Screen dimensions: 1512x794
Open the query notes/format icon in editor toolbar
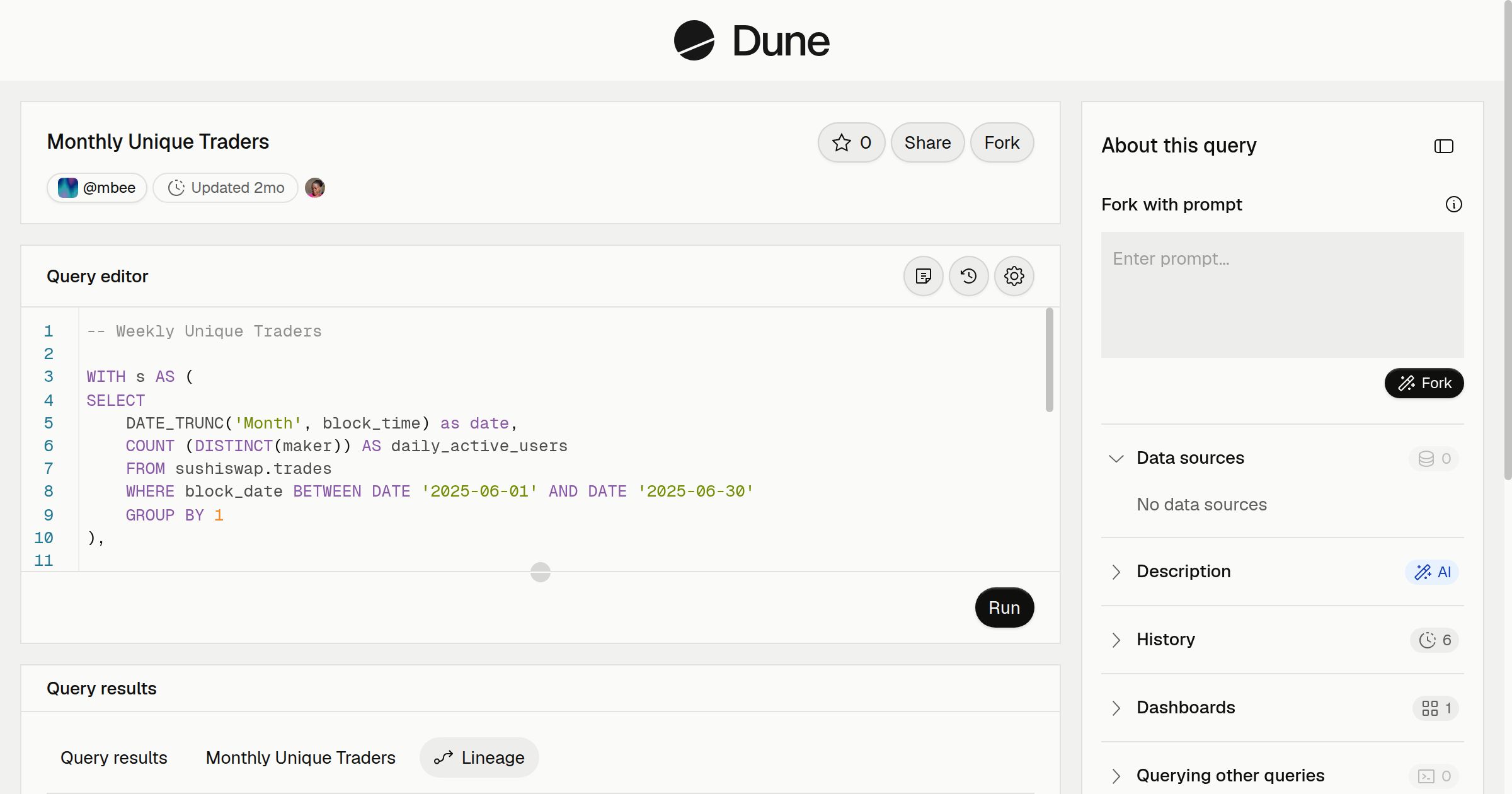923,276
